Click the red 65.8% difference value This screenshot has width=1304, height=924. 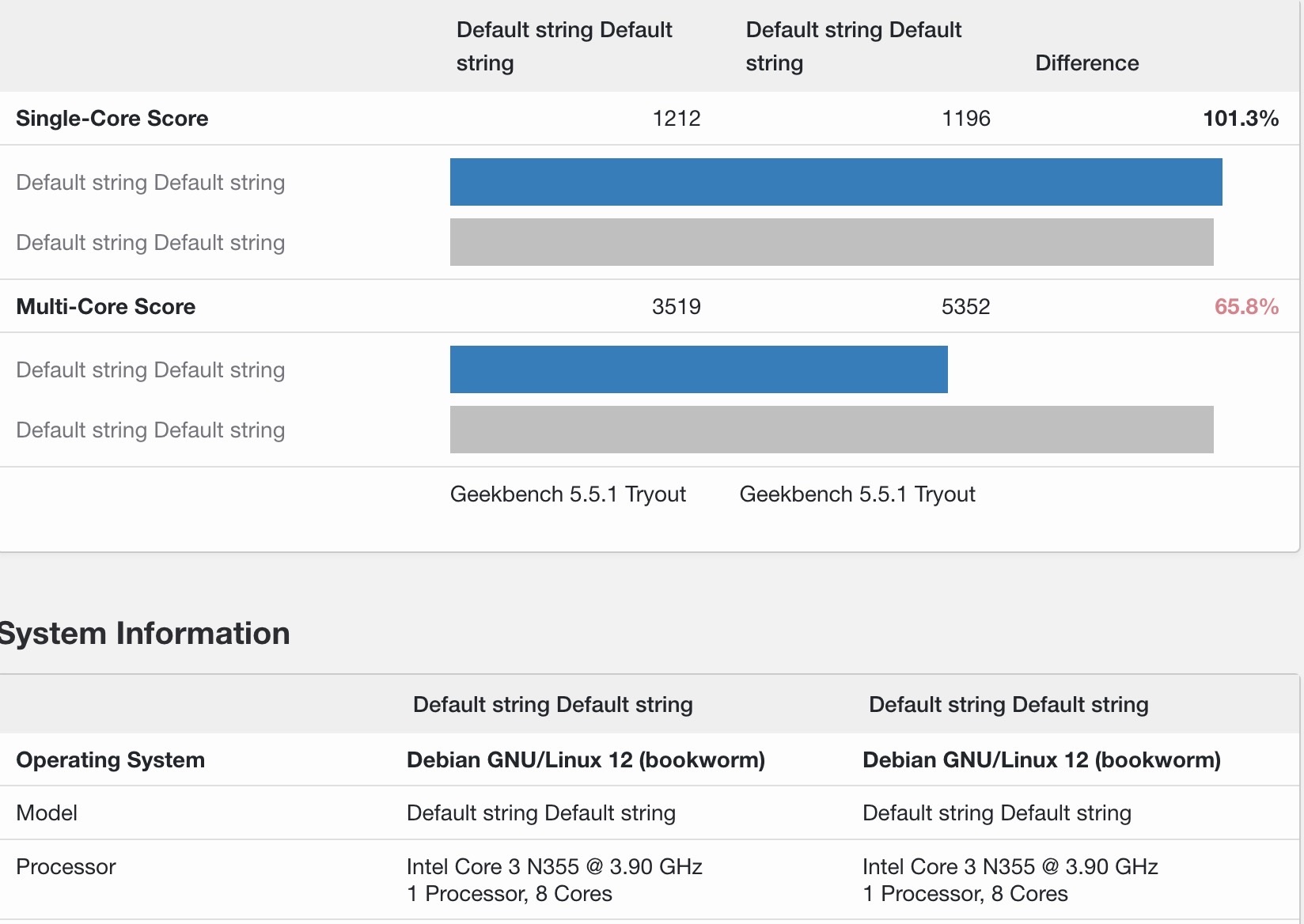(1246, 307)
